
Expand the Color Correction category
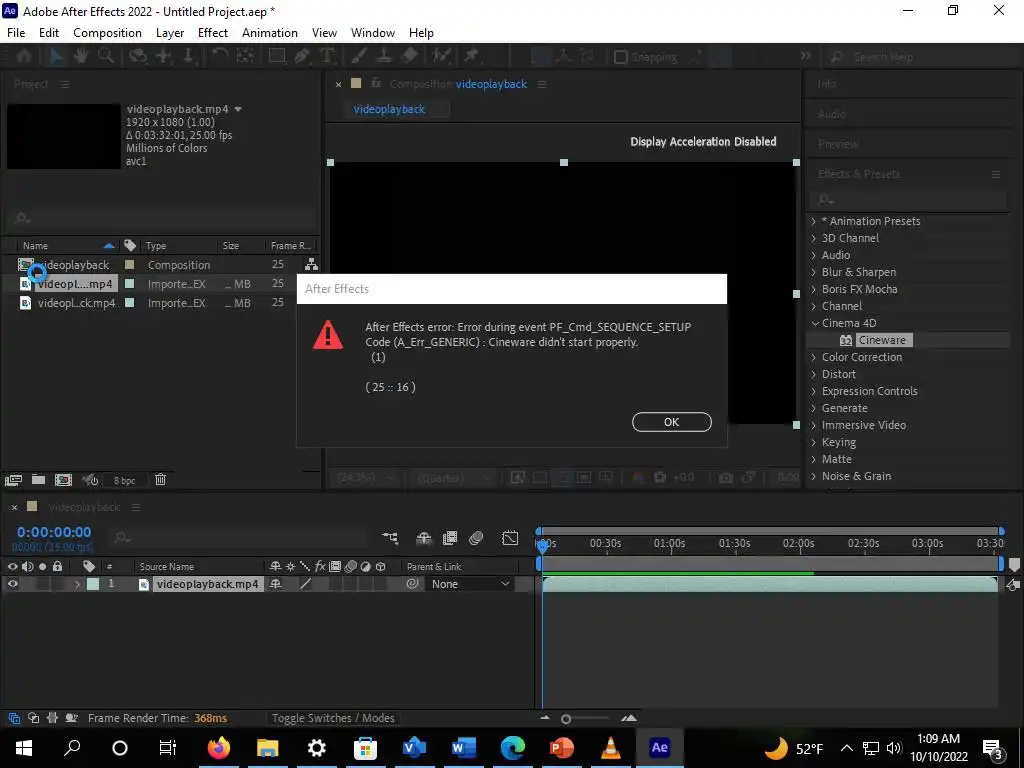coord(814,357)
